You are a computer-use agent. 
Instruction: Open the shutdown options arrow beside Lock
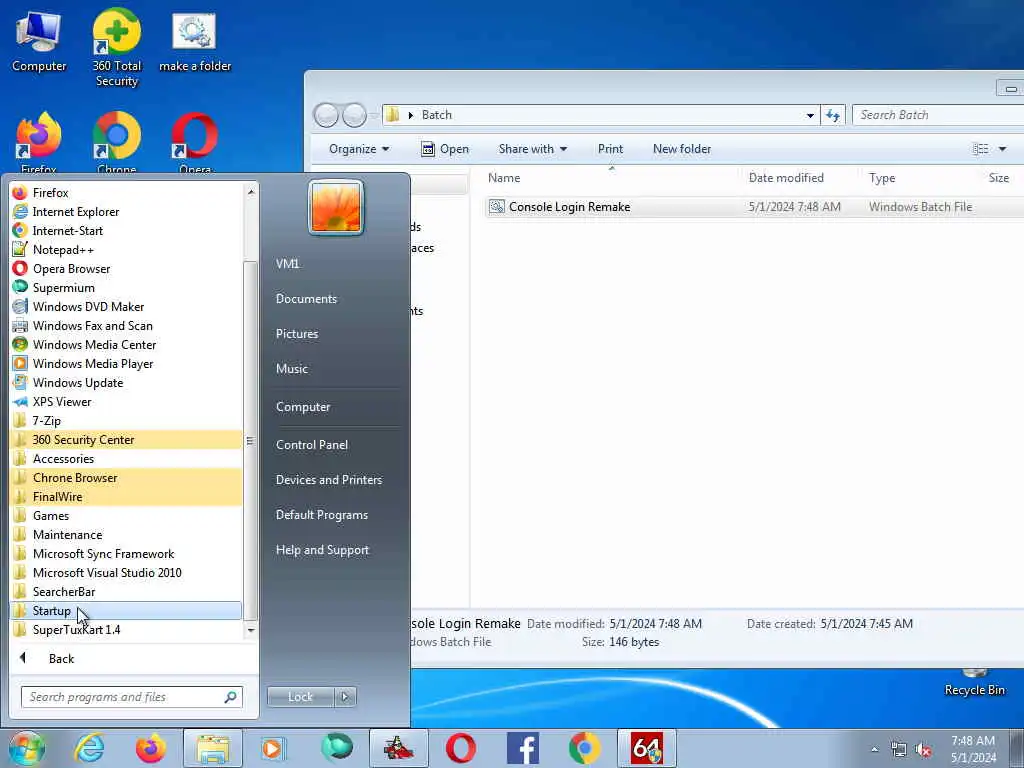[345, 697]
